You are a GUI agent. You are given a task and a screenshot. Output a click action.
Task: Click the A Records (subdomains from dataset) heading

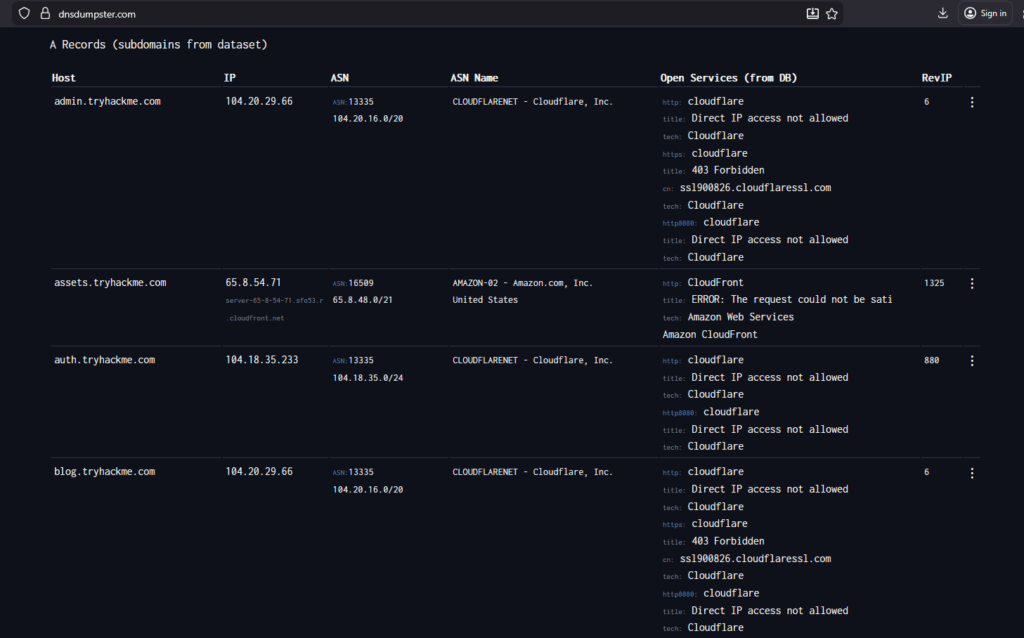159,44
